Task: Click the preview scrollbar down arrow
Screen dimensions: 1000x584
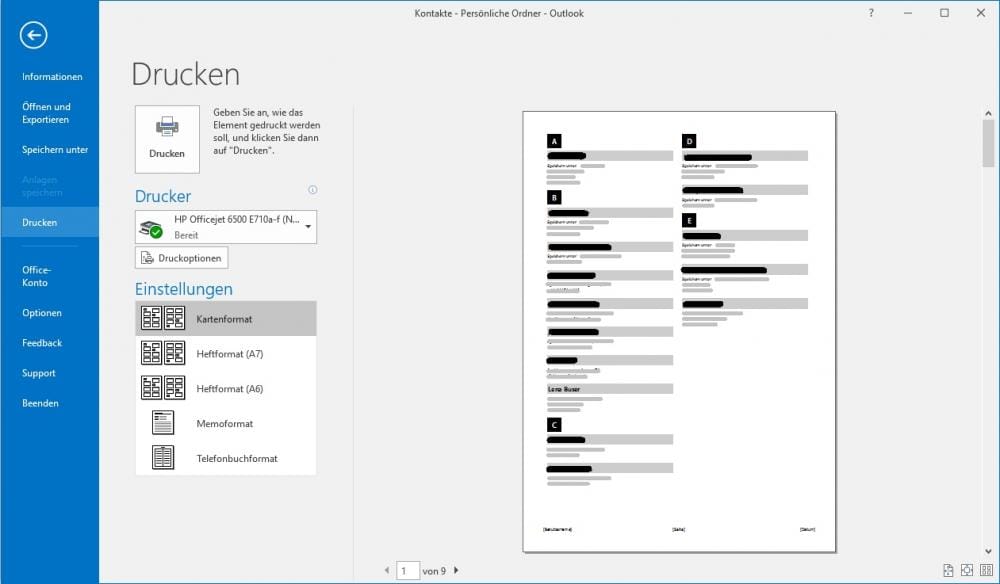Action: pos(988,551)
